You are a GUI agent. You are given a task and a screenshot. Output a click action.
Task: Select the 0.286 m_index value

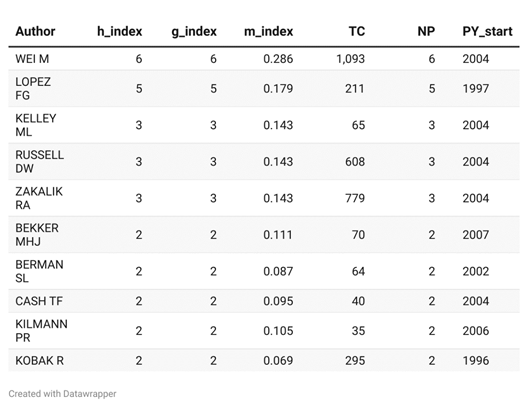[x=278, y=59]
